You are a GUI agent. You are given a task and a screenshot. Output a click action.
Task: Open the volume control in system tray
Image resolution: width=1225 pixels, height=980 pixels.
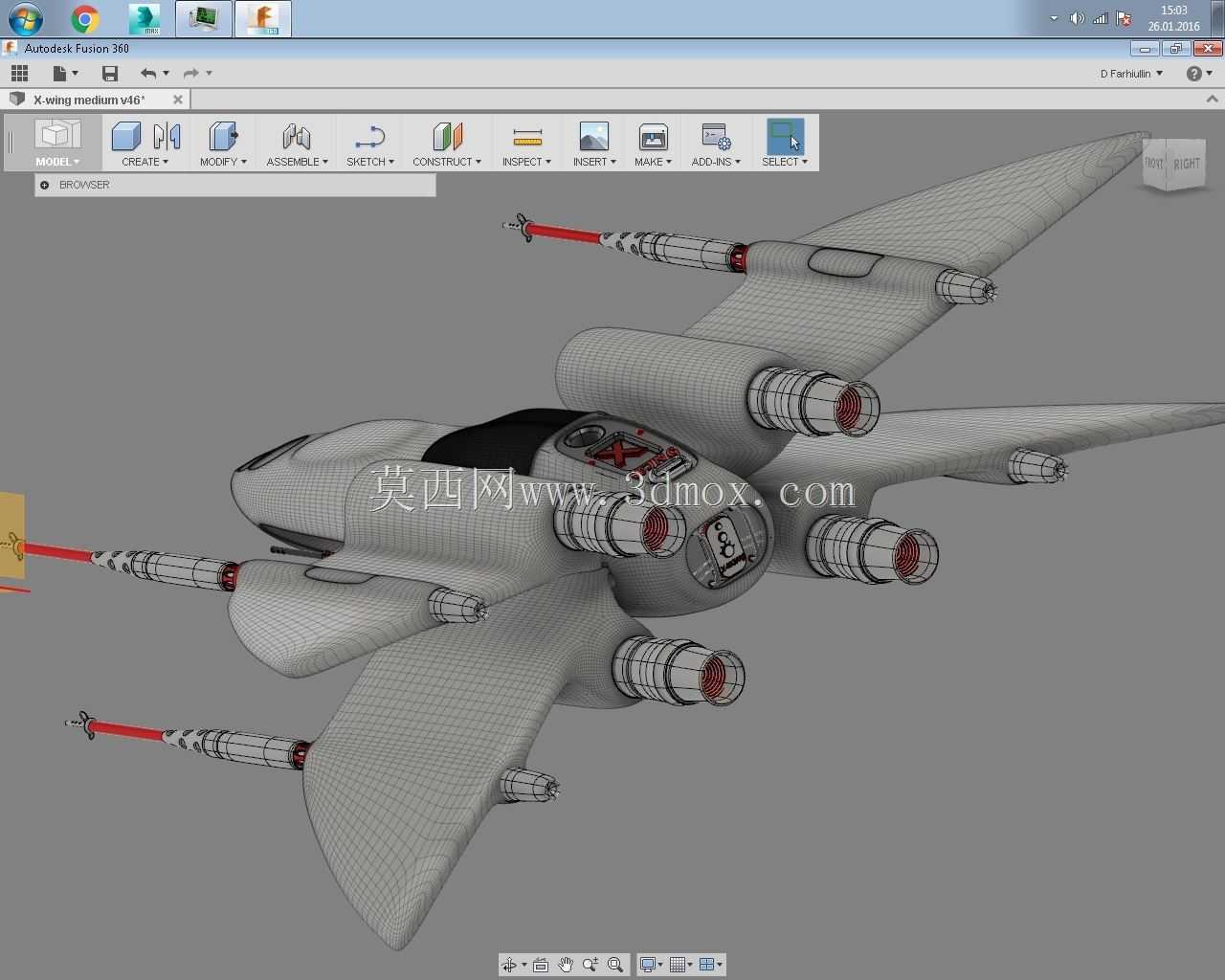click(x=1077, y=18)
